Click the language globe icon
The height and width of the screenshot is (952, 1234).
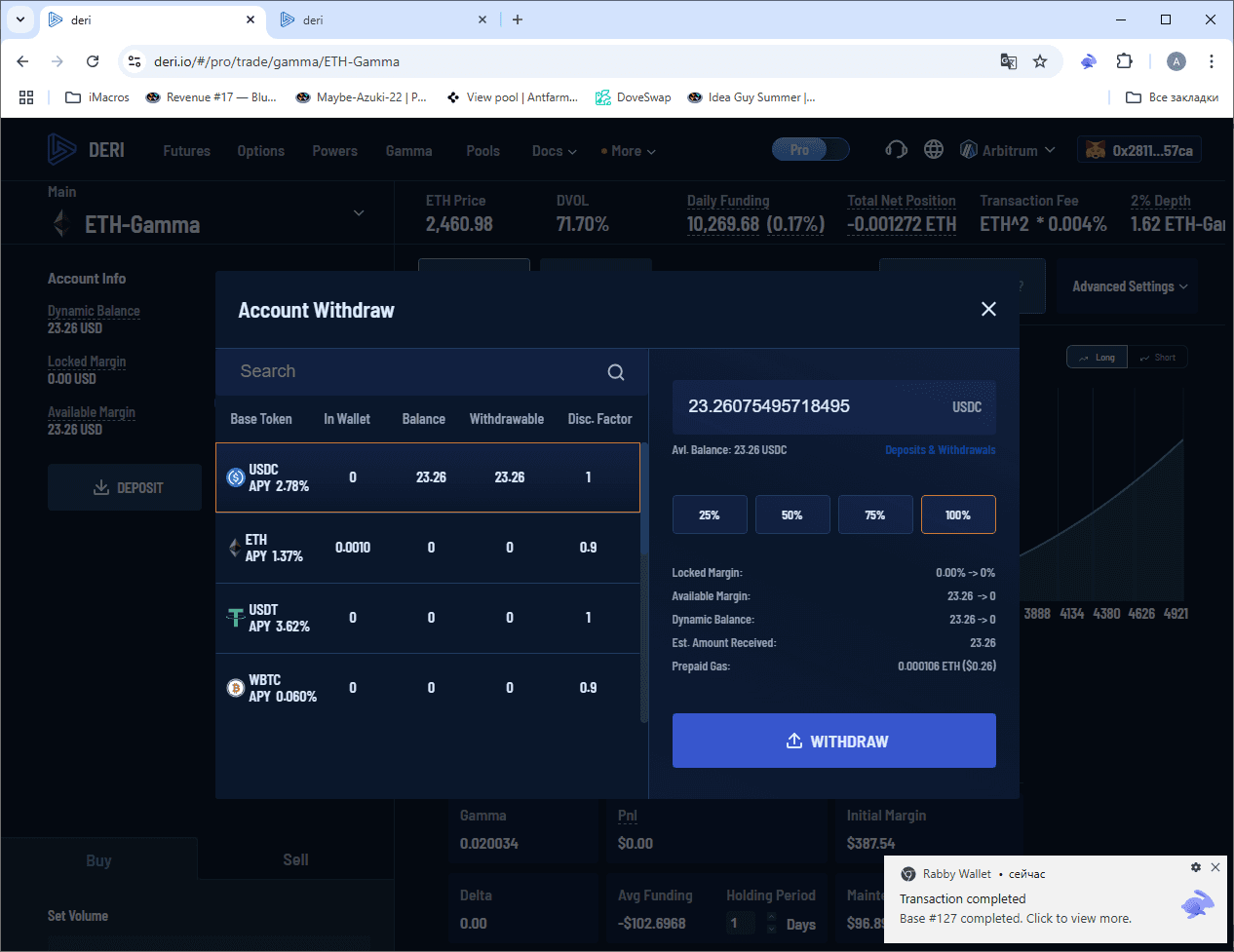pos(934,149)
